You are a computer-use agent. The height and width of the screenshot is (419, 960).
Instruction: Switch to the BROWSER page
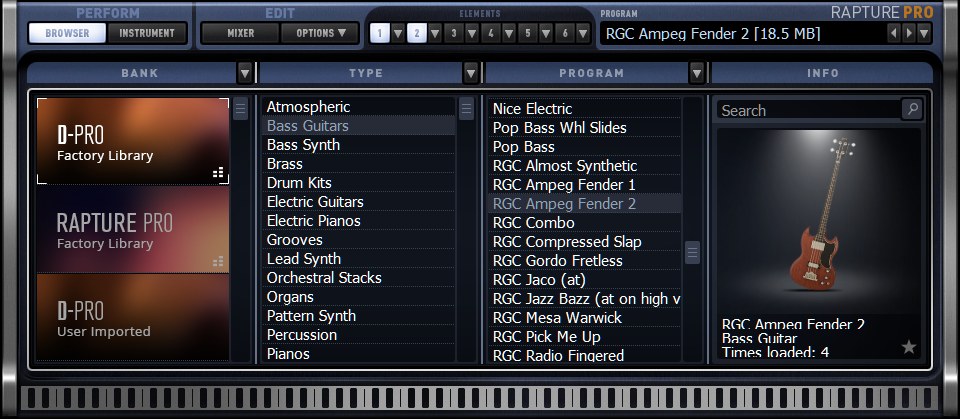(x=67, y=33)
